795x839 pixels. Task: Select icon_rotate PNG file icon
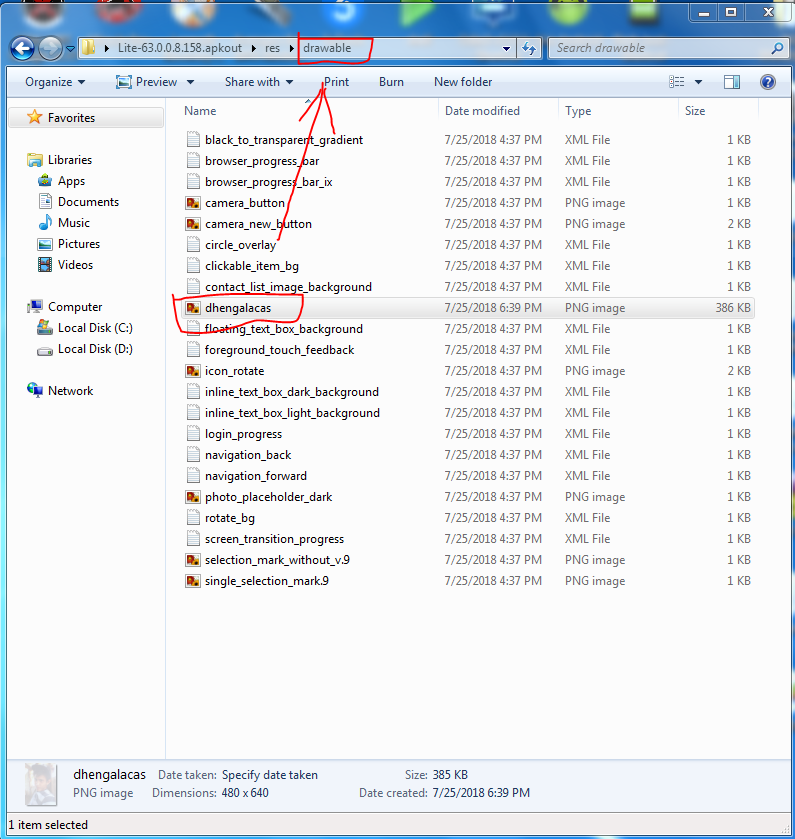[193, 371]
